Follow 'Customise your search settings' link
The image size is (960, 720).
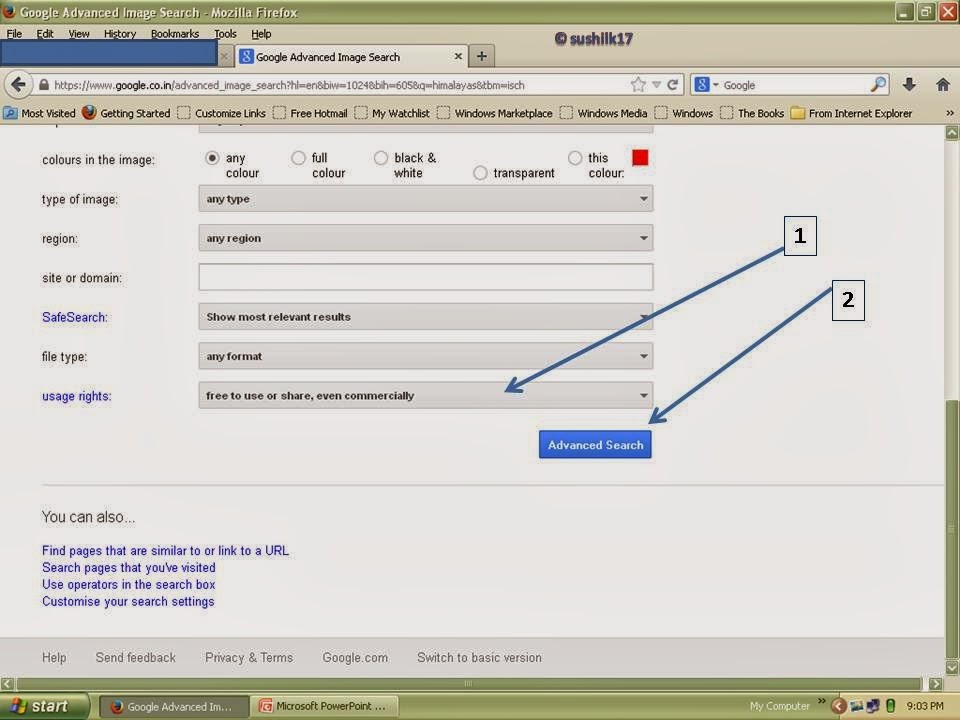pos(128,602)
